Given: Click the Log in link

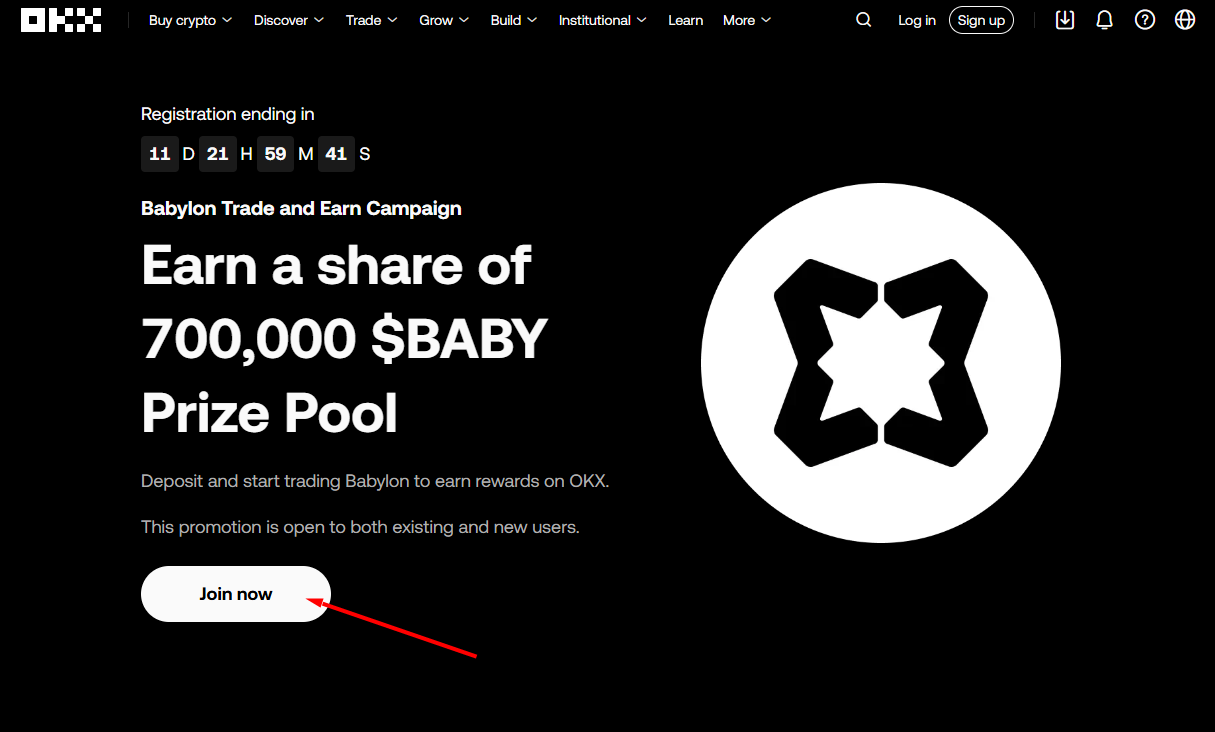Looking at the screenshot, I should click(917, 20).
